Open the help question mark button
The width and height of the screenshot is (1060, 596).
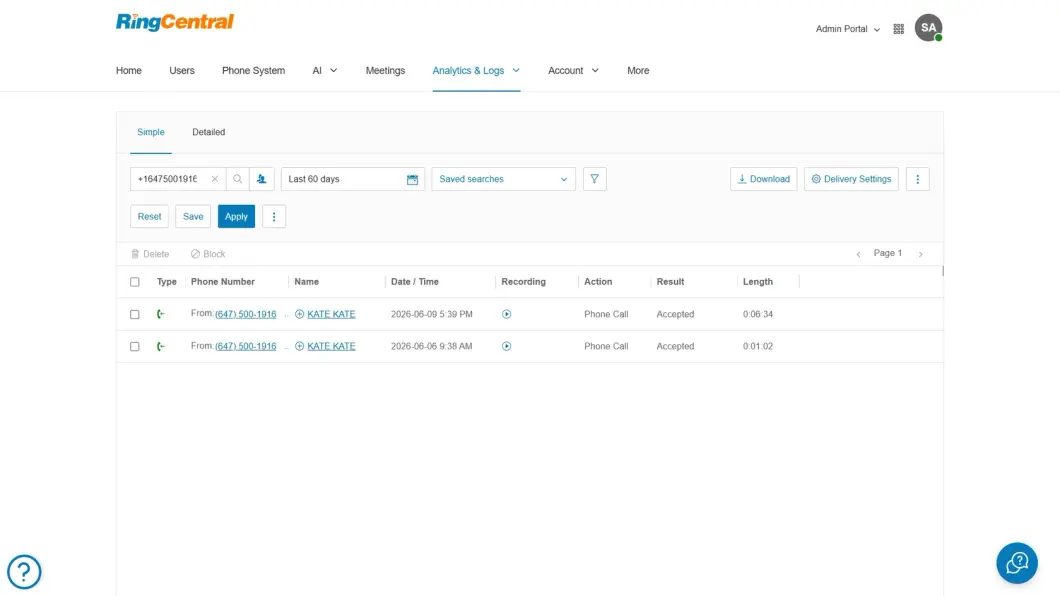[x=24, y=572]
